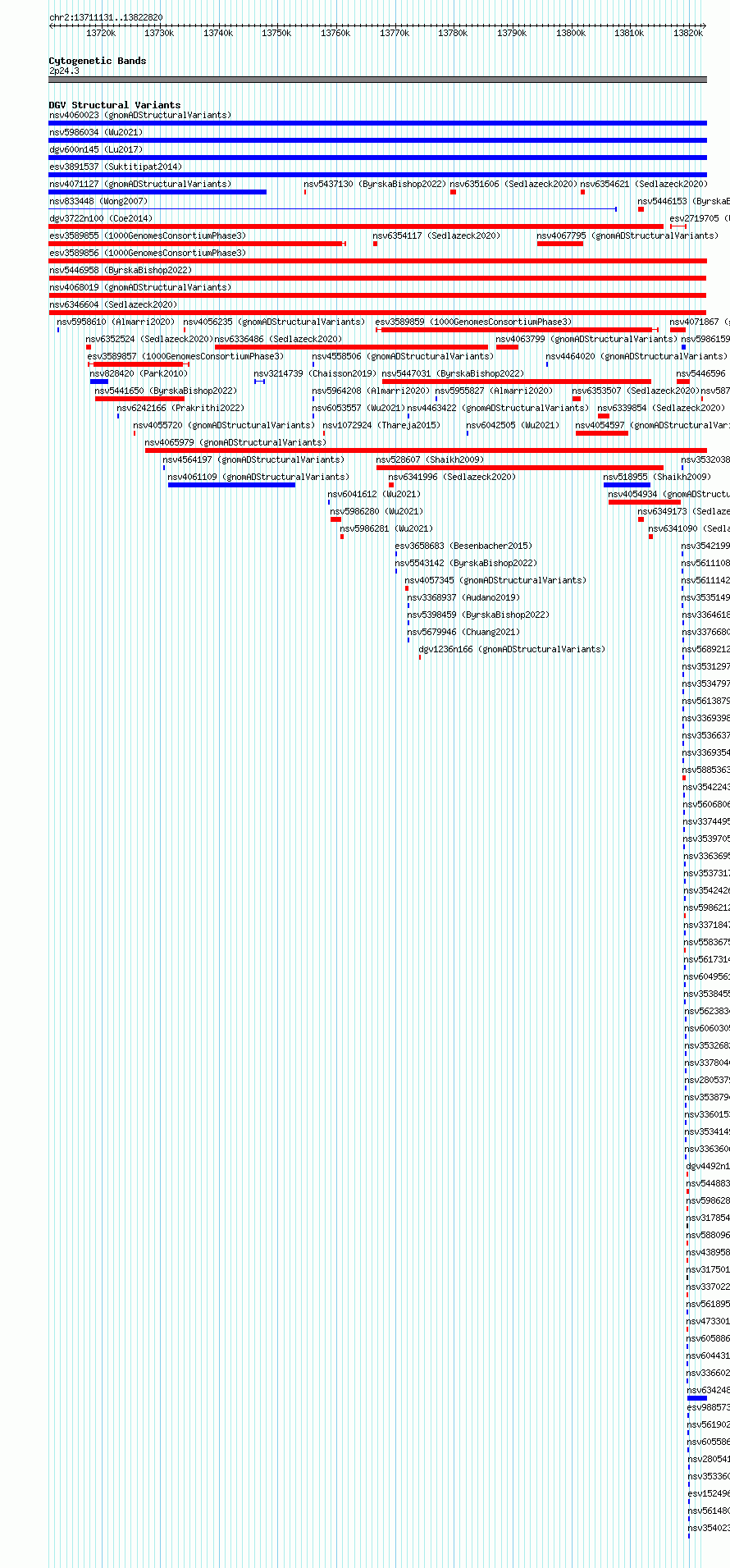Open variant nsv1072924 (Thareja2015)
This screenshot has height=1568, width=730.
tap(381, 425)
